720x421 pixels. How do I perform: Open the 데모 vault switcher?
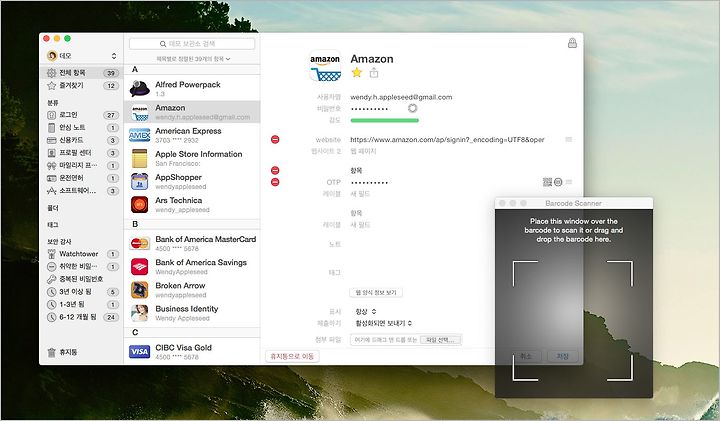[x=82, y=56]
